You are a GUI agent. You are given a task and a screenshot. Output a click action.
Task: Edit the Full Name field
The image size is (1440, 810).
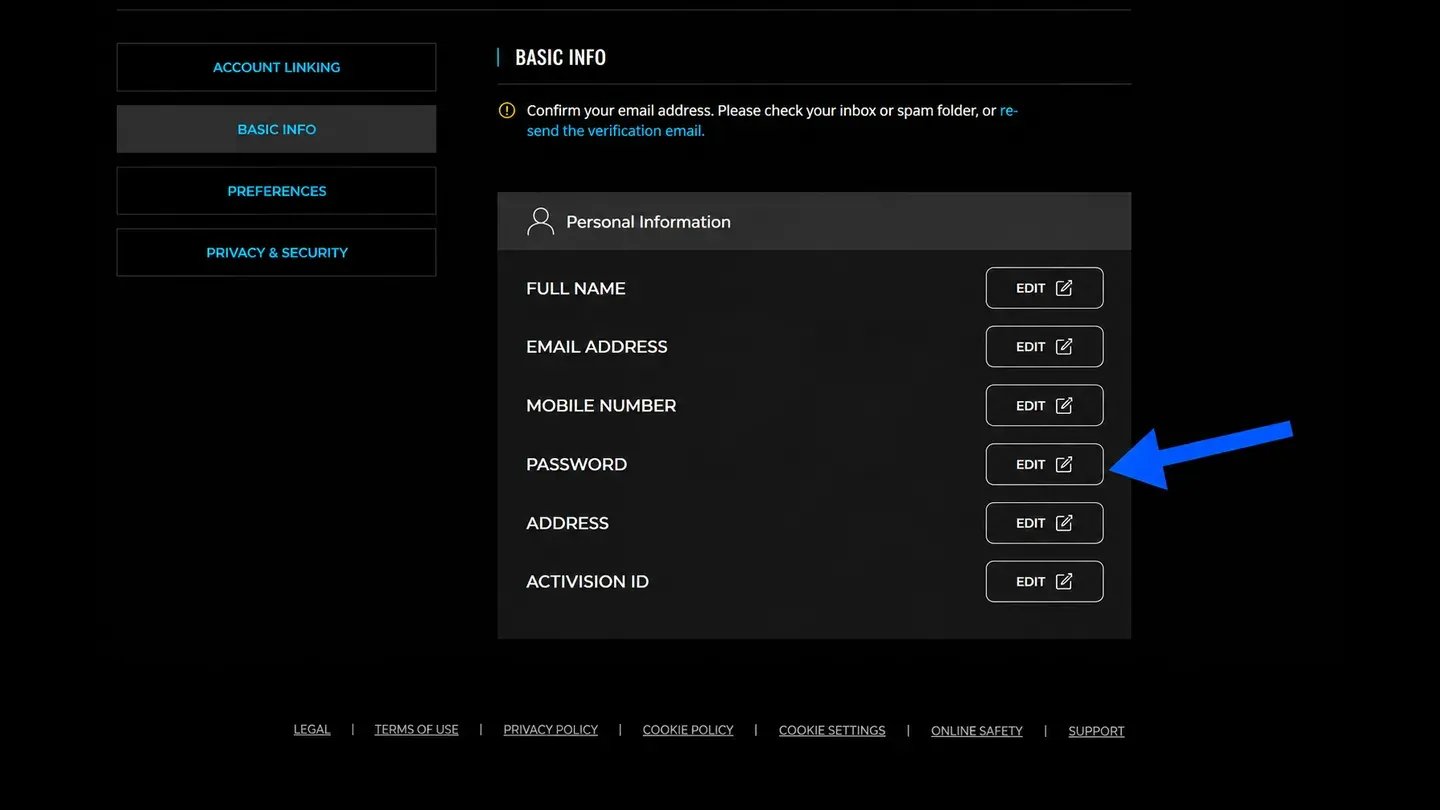(x=1044, y=288)
